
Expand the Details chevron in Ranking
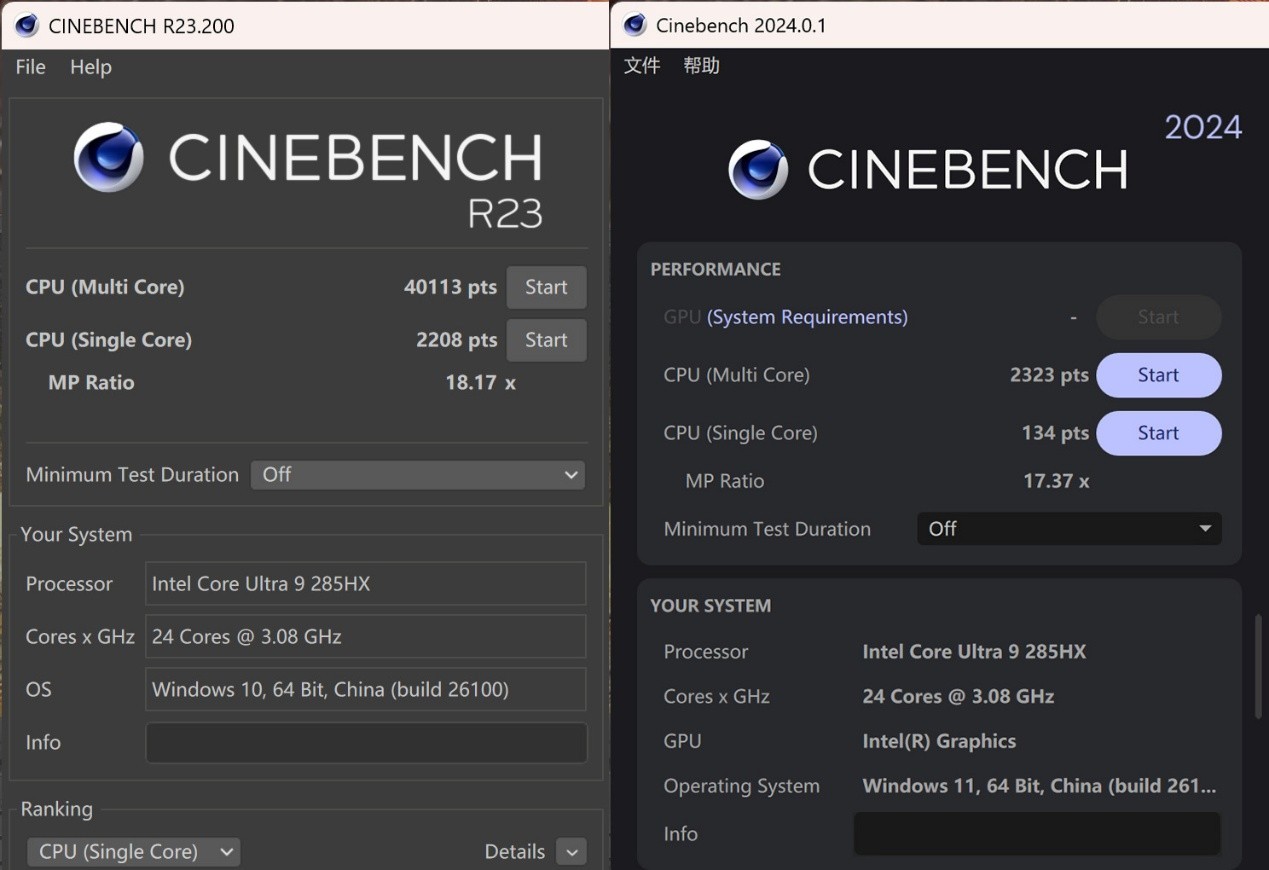(571, 852)
